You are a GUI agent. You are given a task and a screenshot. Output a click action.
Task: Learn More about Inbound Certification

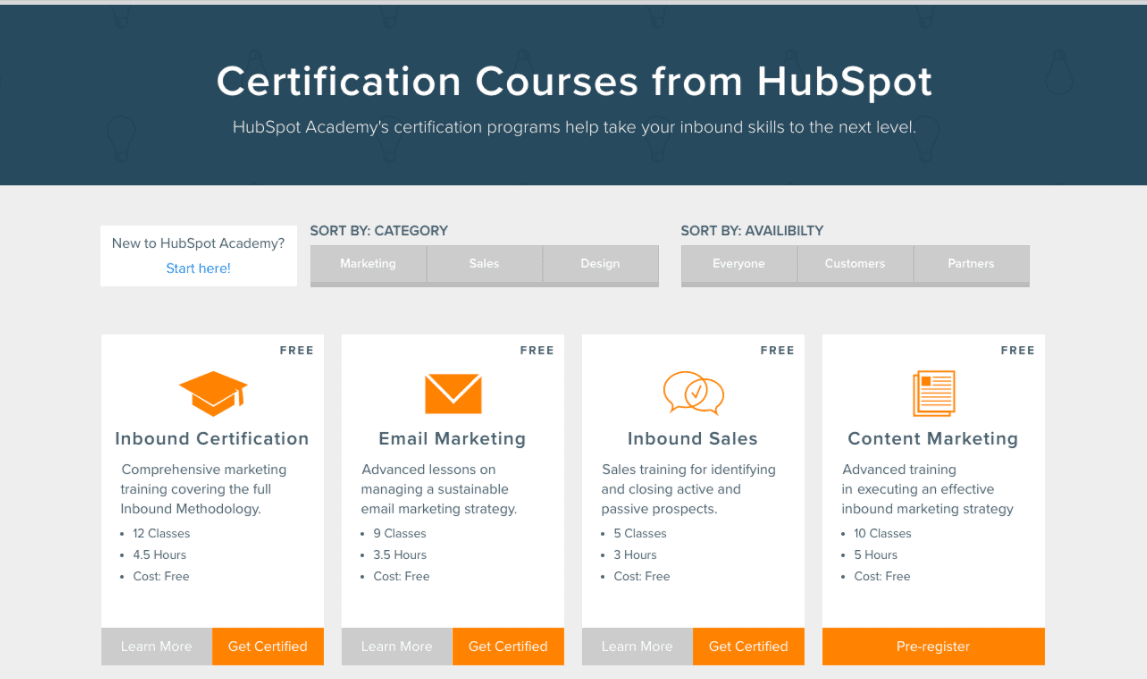157,646
